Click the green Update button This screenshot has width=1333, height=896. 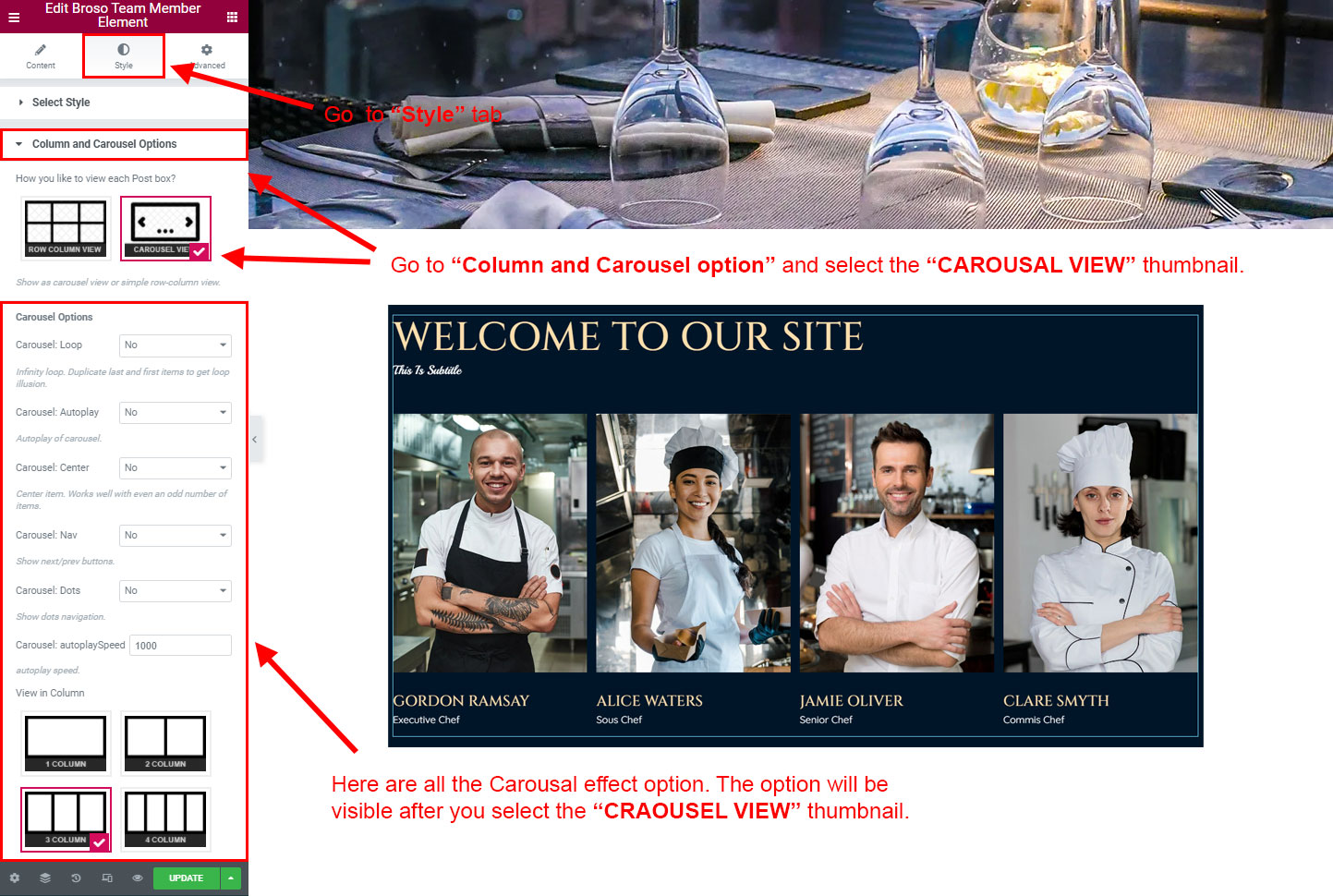[x=187, y=878]
